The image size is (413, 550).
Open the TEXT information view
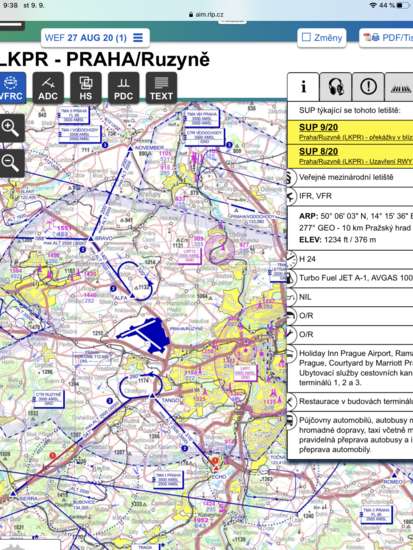(x=161, y=88)
